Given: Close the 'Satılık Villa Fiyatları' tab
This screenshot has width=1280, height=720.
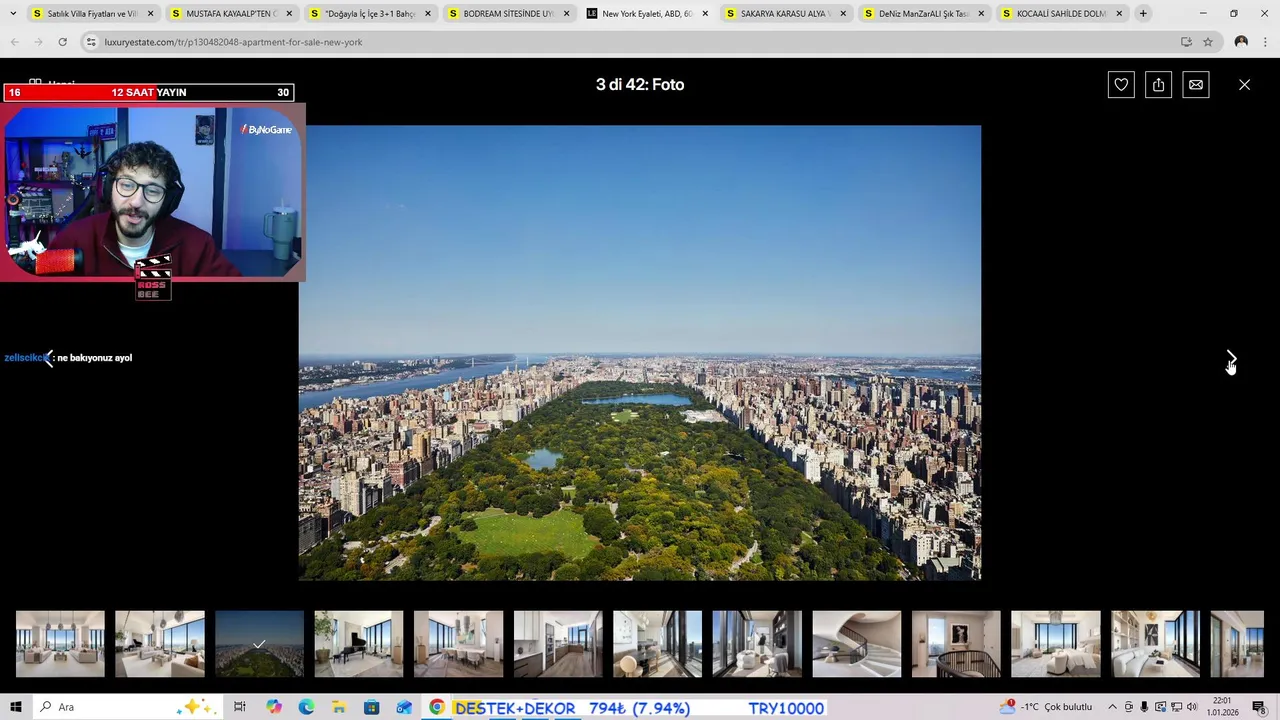Looking at the screenshot, I should point(151,14).
